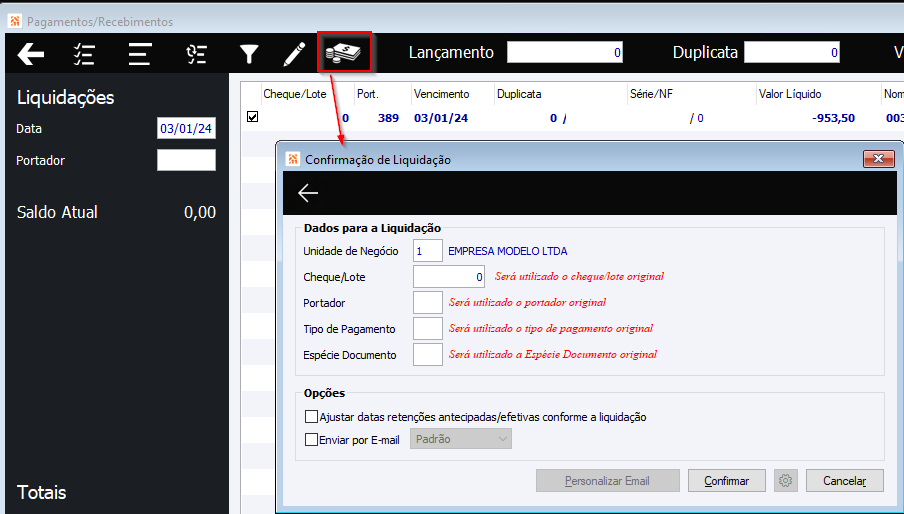Image resolution: width=904 pixels, height=514 pixels.
Task: Open the Padrão email dropdown
Action: (461, 439)
